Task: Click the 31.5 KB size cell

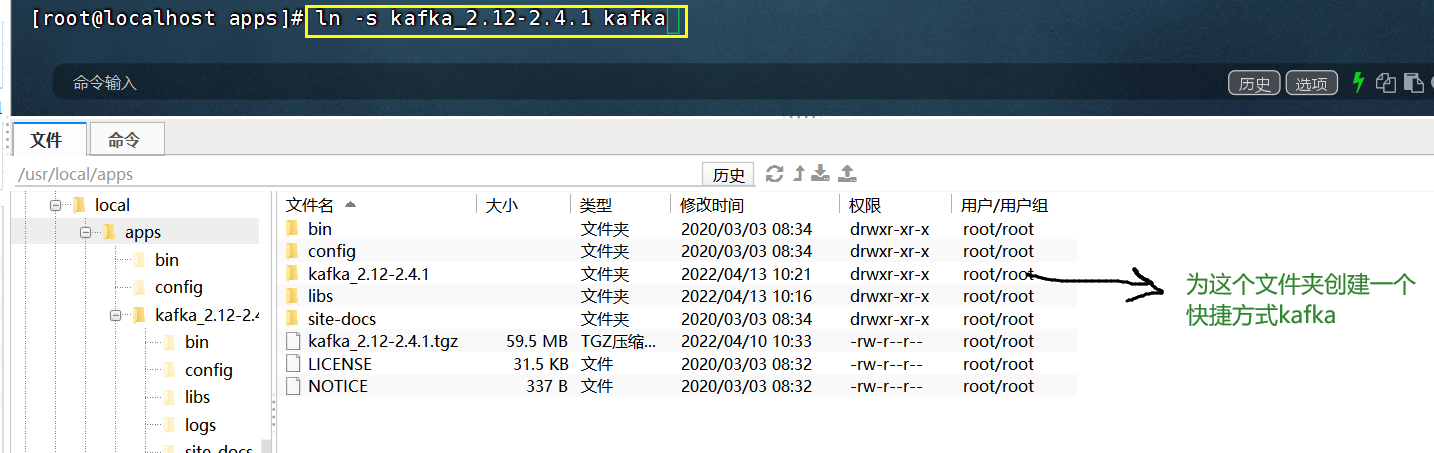Action: (x=541, y=364)
